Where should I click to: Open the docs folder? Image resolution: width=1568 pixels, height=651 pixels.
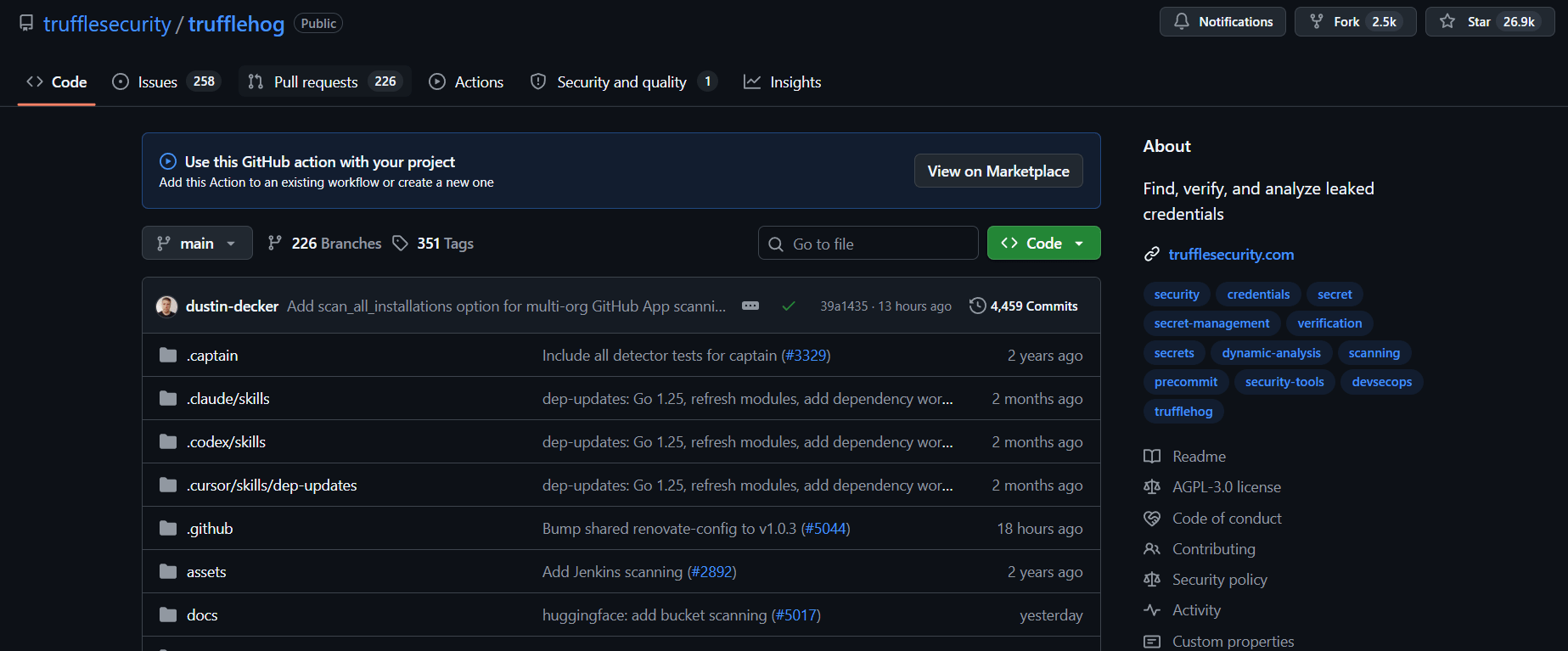pos(202,615)
